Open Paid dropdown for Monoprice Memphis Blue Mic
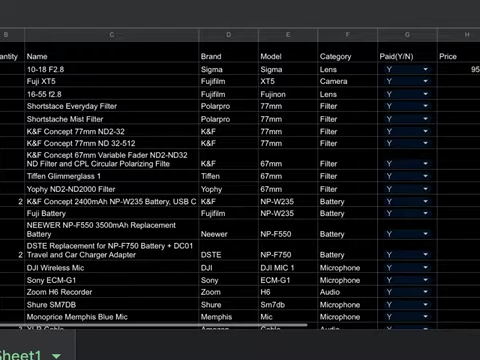 point(425,317)
